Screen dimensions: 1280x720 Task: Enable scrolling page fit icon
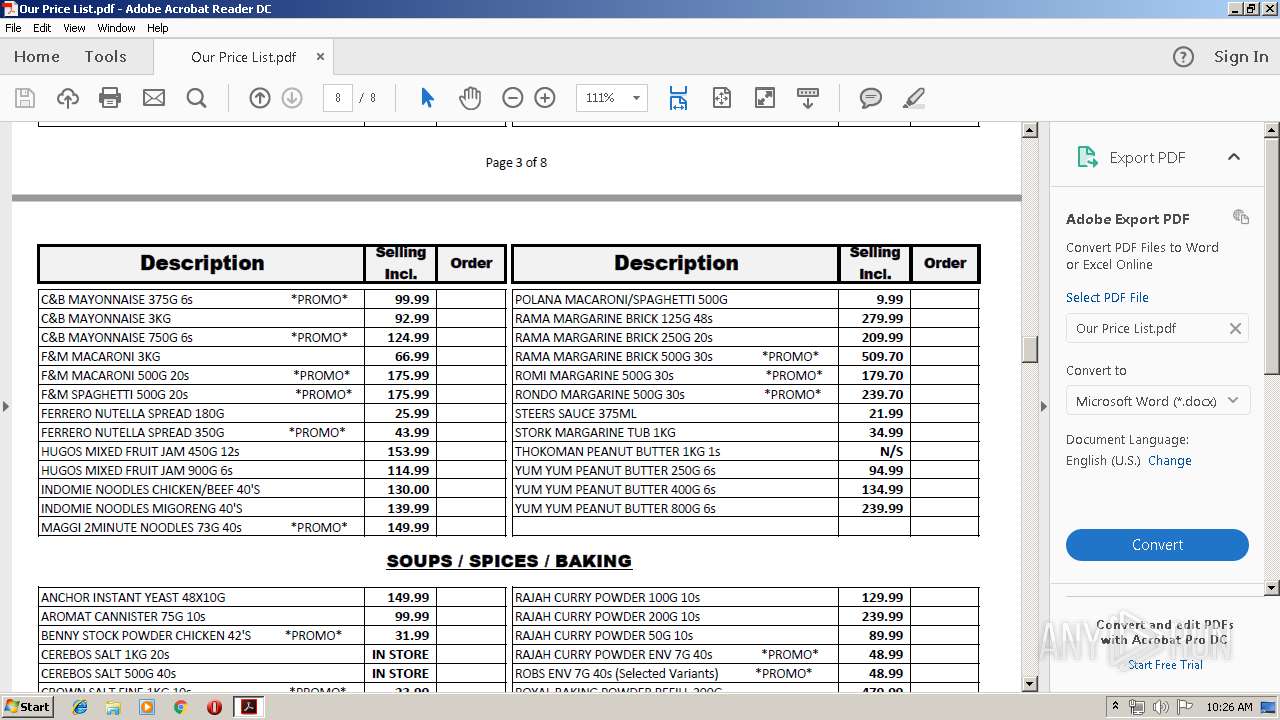(x=679, y=98)
